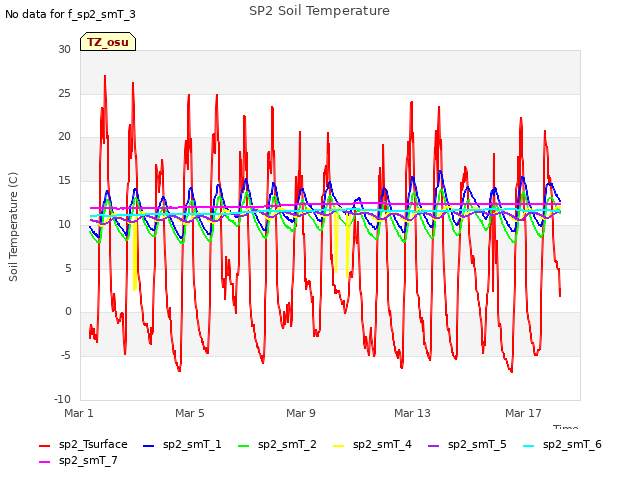
Task: Toggle sp2_smT_2 series in legend
Action: pyautogui.click(x=277, y=444)
